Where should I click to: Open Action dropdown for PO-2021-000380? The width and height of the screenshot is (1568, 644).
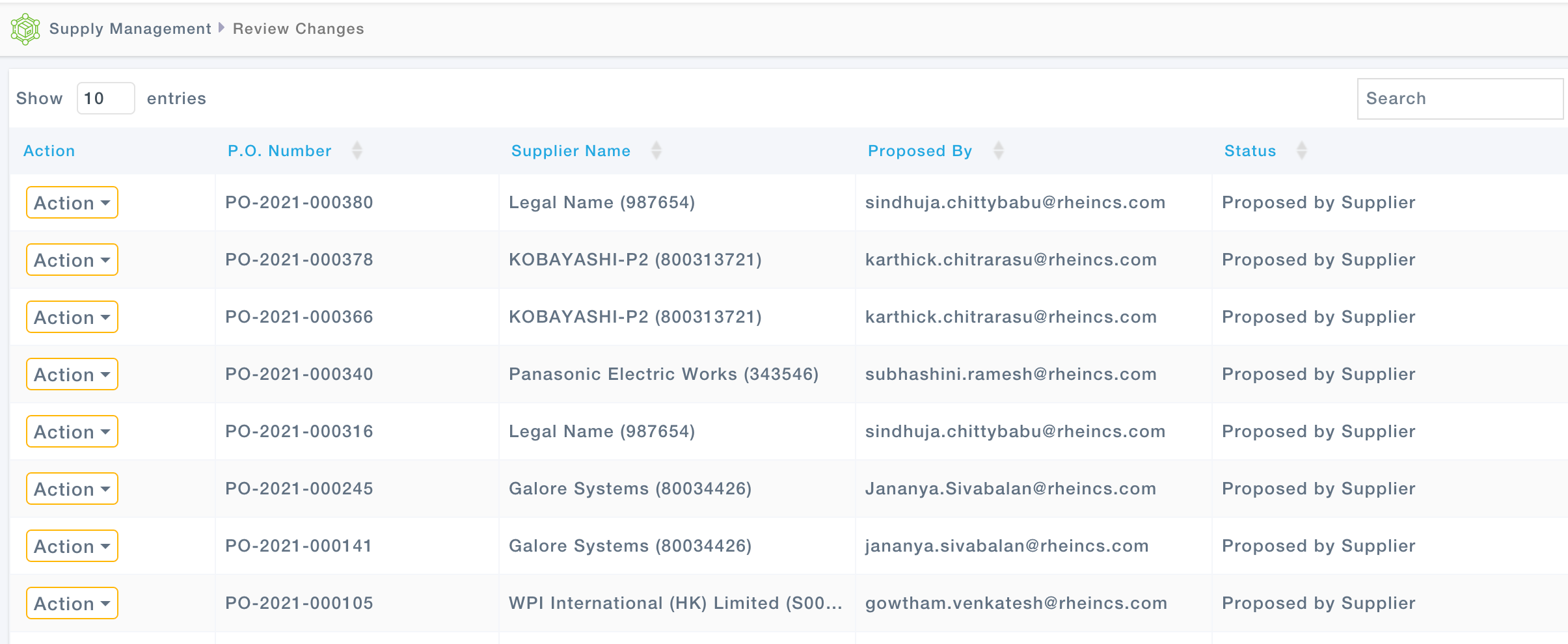[72, 203]
